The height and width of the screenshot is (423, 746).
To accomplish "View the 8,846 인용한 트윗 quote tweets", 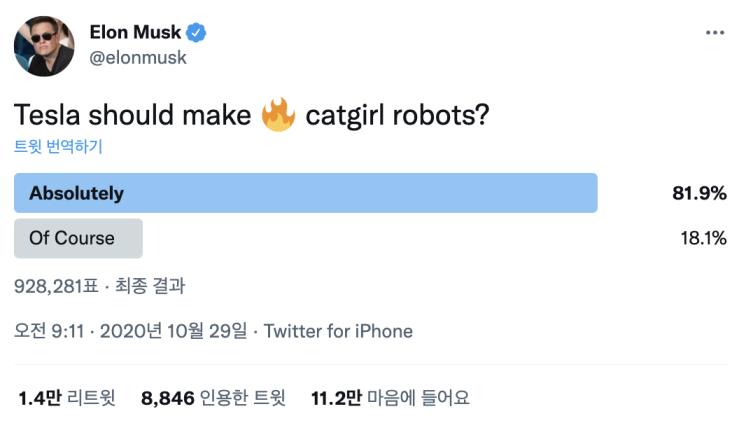I will pos(213,398).
